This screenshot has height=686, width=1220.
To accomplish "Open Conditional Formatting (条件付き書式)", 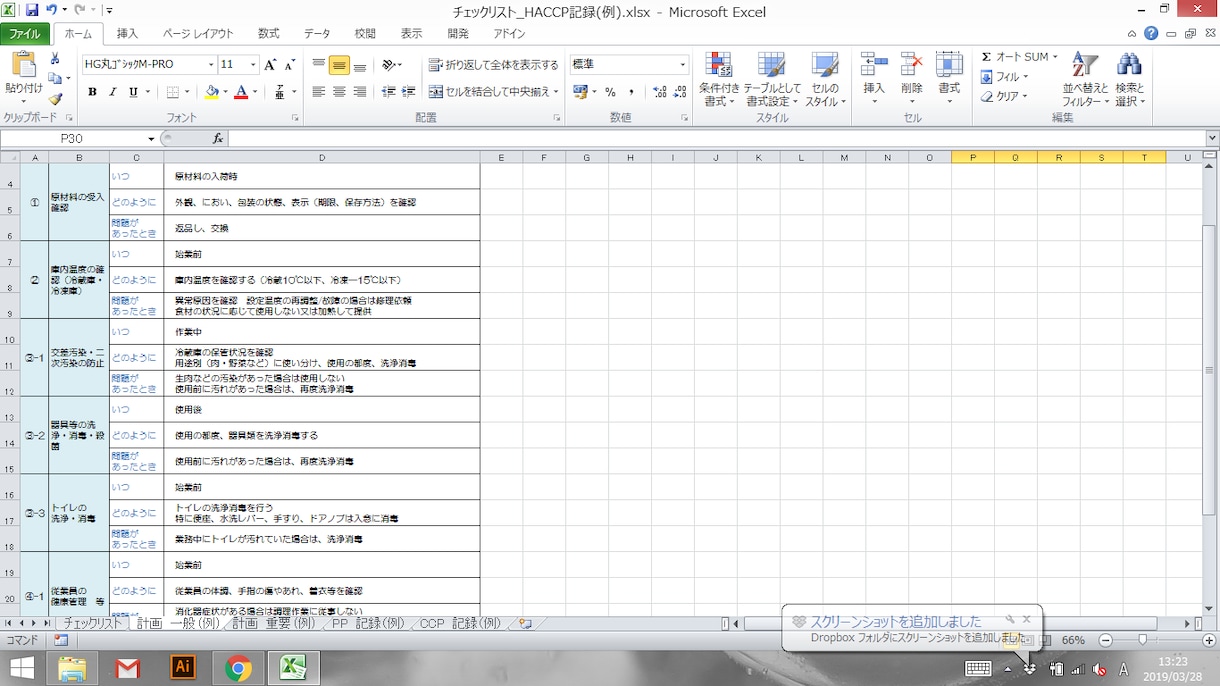I will pos(719,80).
